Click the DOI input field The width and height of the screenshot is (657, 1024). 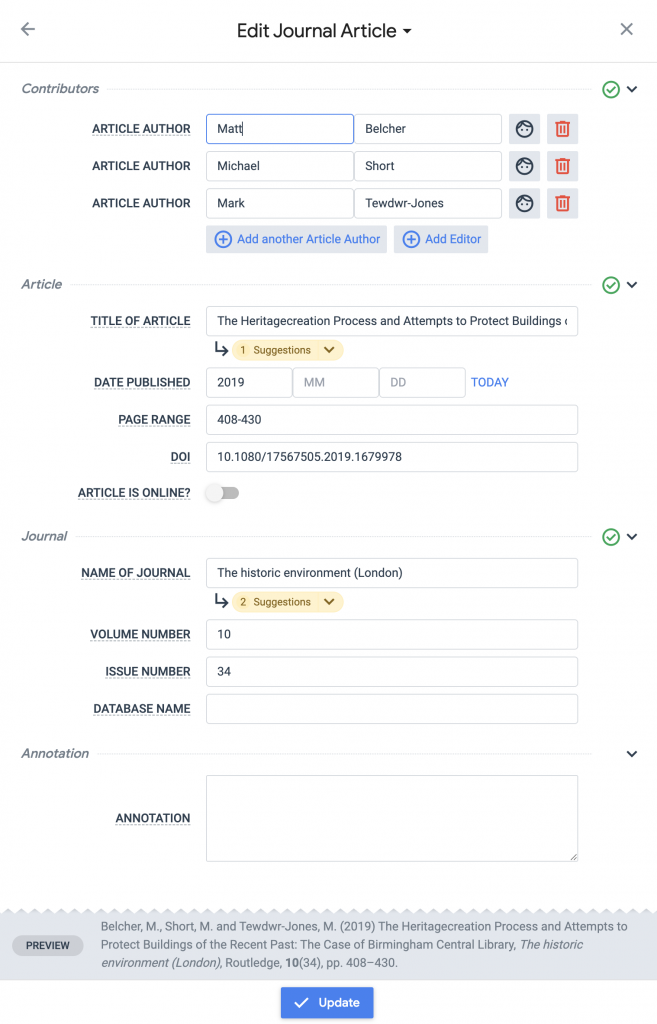391,457
